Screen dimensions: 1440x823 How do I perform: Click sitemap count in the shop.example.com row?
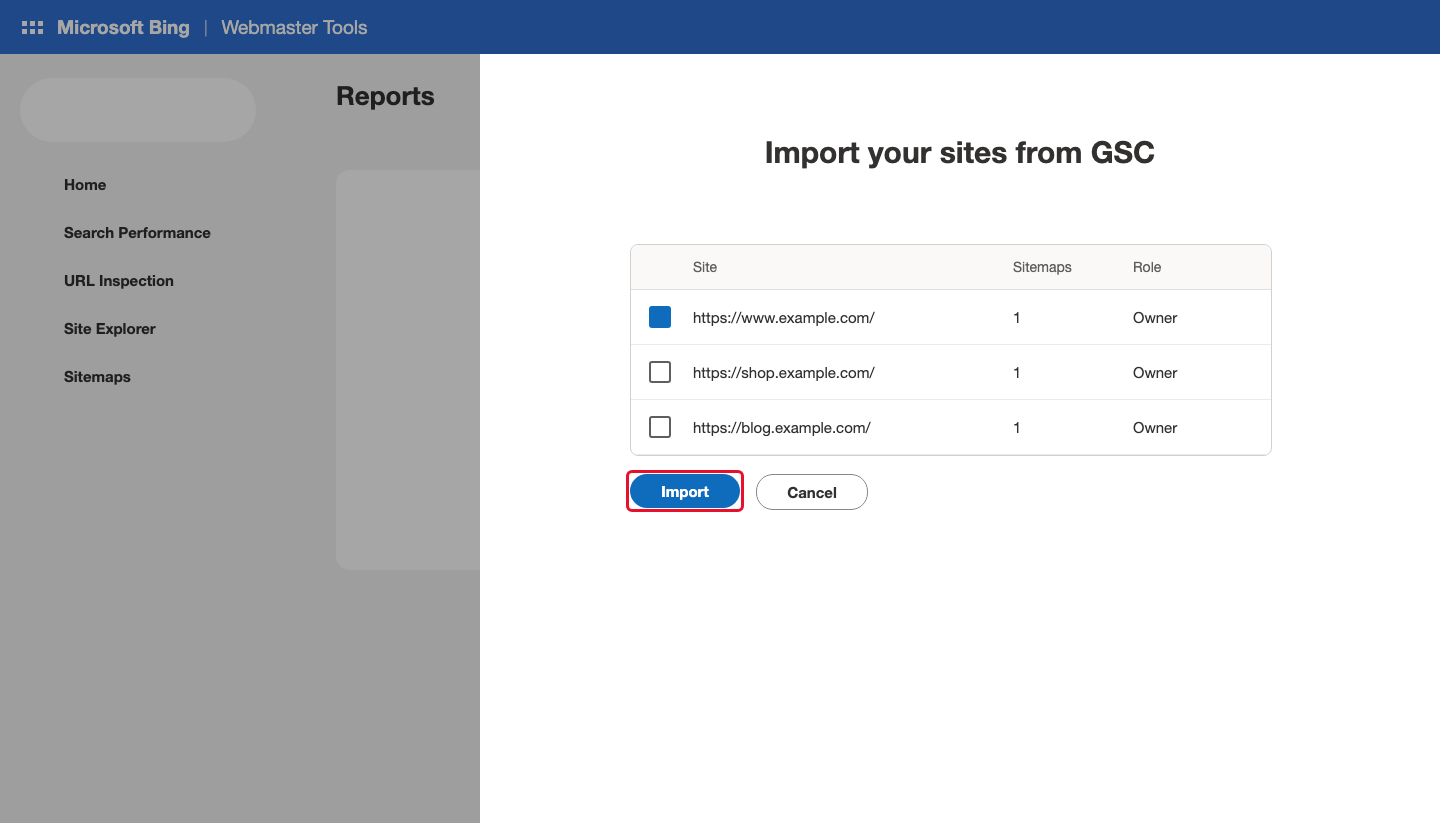[x=1017, y=373]
